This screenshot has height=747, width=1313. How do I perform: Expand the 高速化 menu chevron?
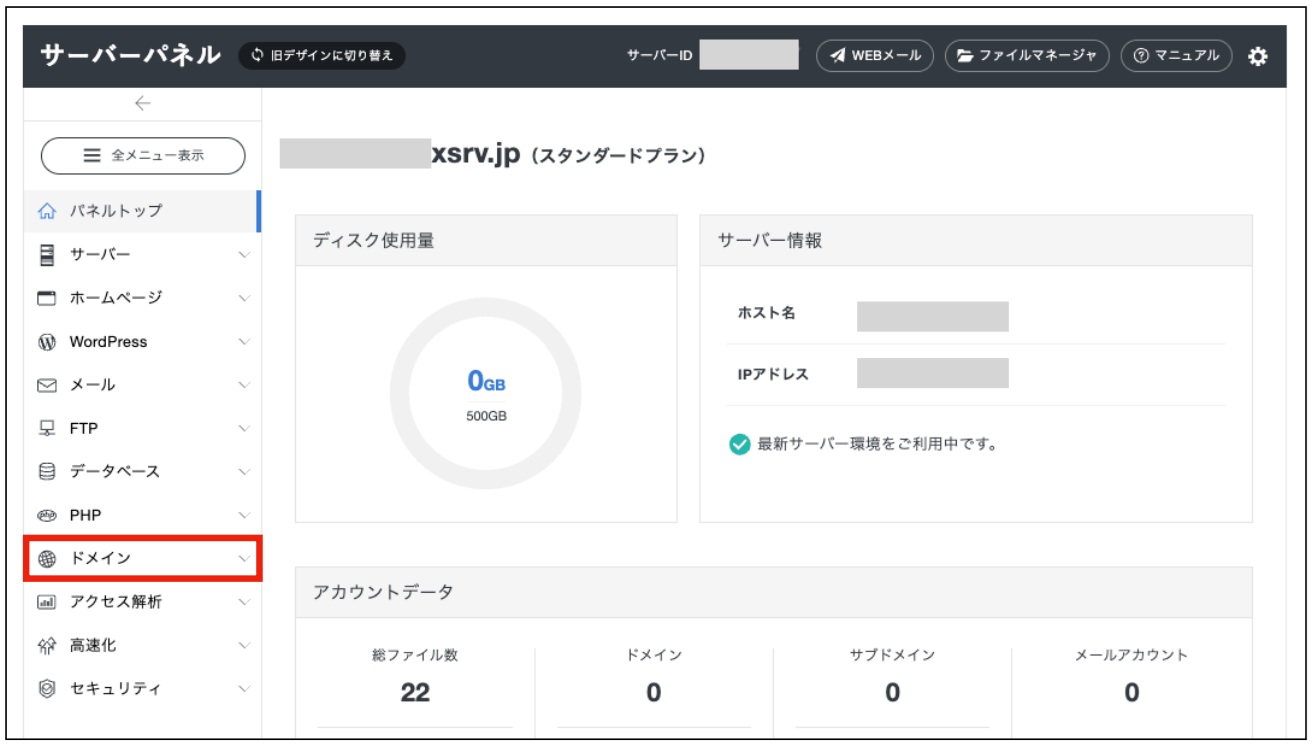tap(244, 646)
